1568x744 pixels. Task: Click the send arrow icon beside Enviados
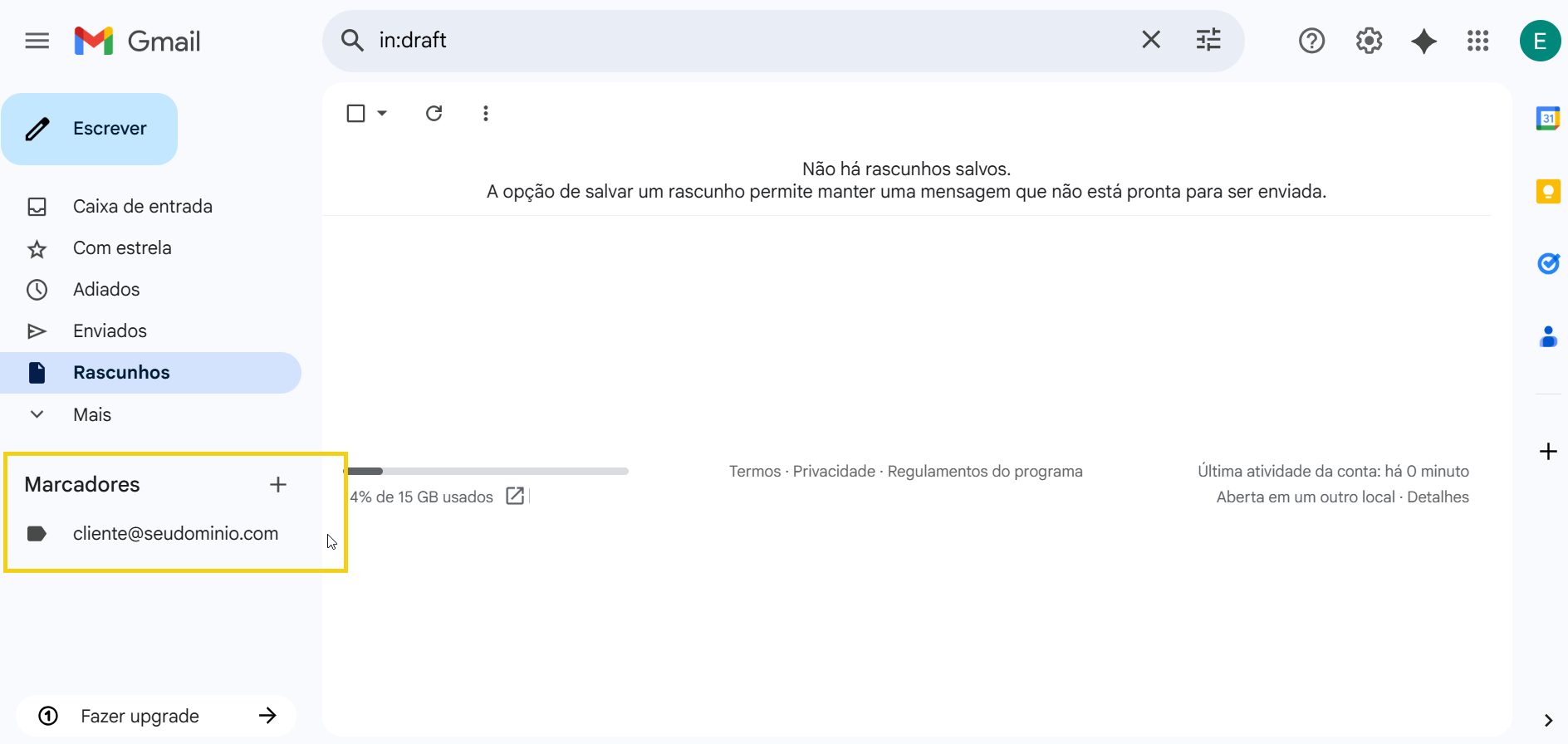(x=37, y=331)
